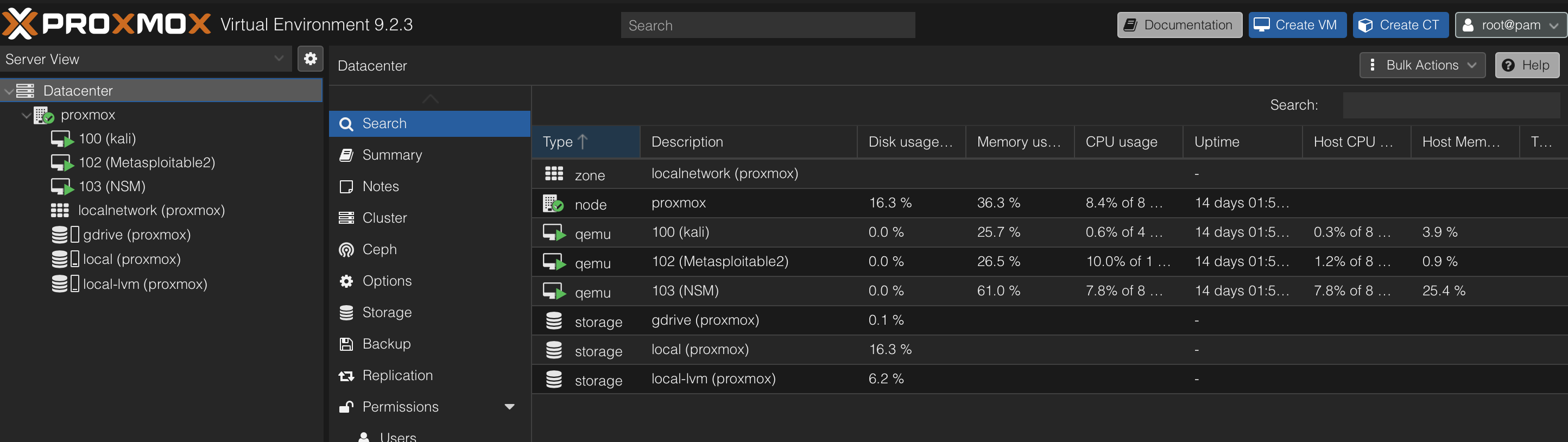The image size is (1568, 442).
Task: Click the Options gear icon
Action: [x=346, y=281]
